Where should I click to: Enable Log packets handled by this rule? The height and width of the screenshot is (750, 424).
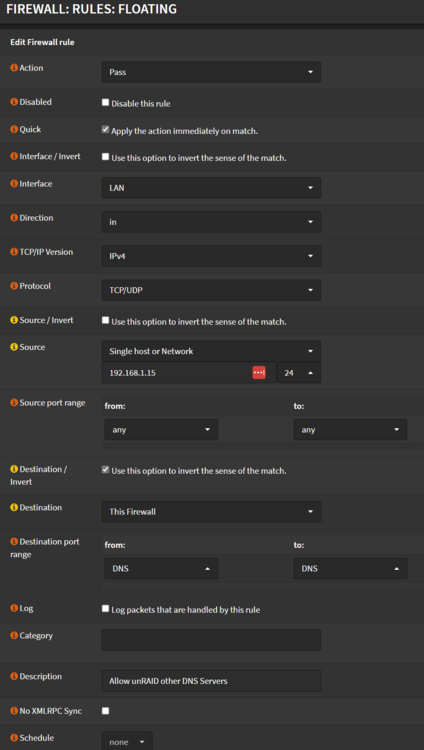(x=105, y=609)
